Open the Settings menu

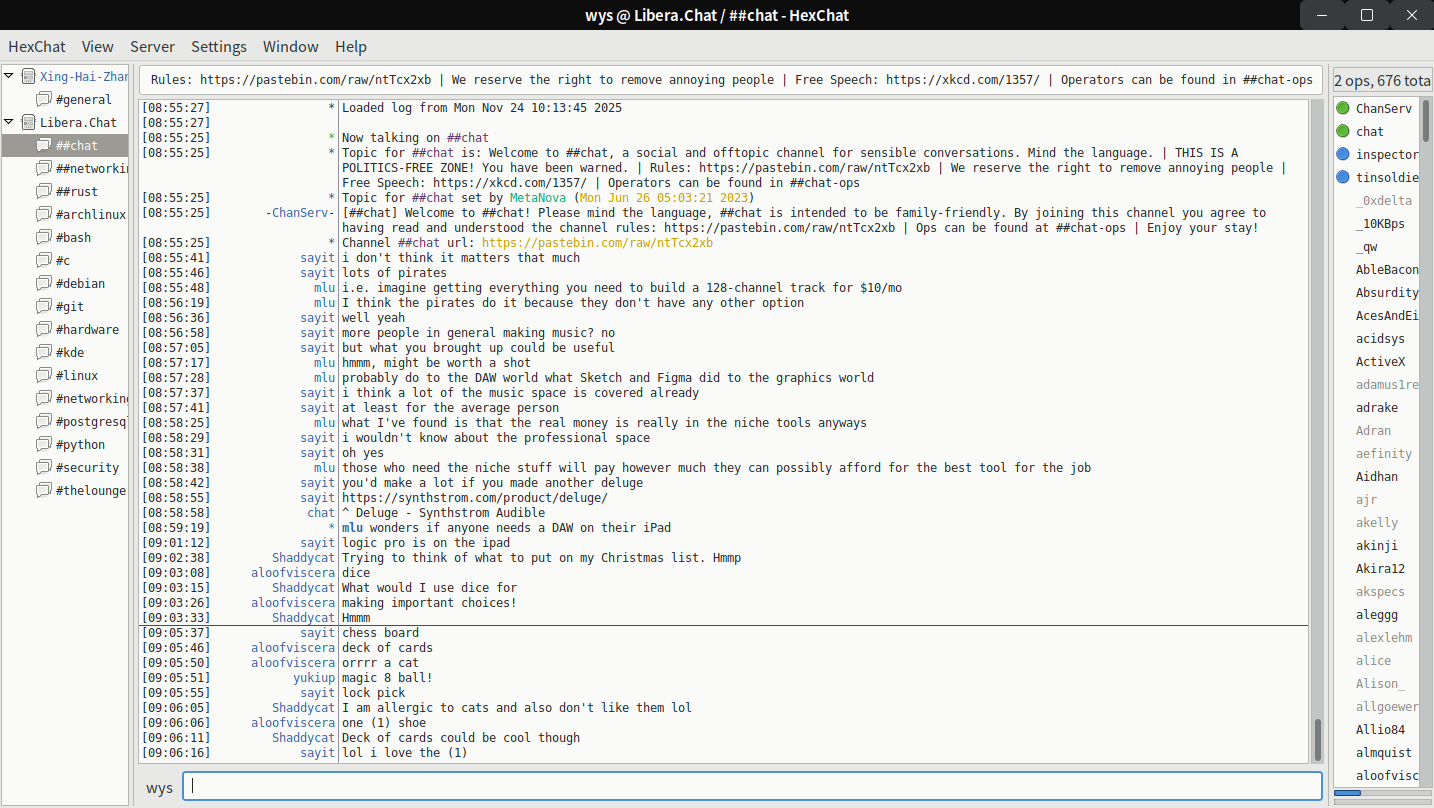click(x=218, y=47)
